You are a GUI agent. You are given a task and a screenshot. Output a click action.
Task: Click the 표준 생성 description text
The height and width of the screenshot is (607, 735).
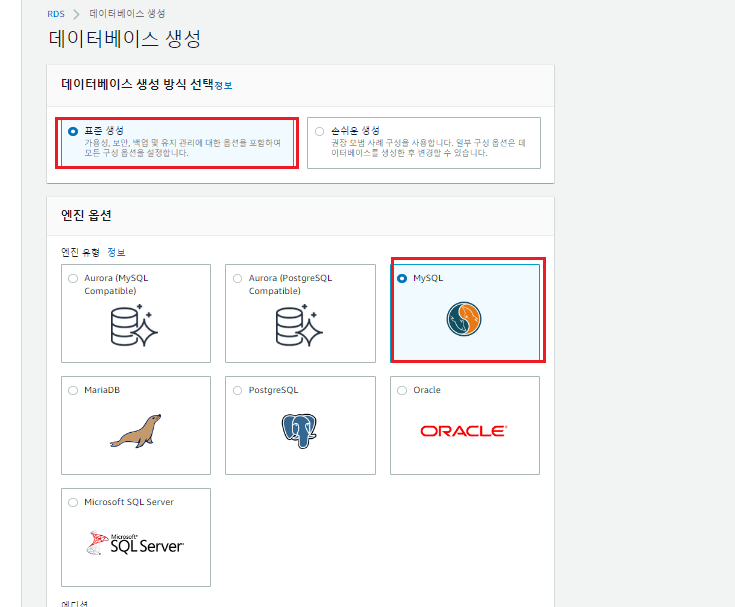(x=183, y=148)
